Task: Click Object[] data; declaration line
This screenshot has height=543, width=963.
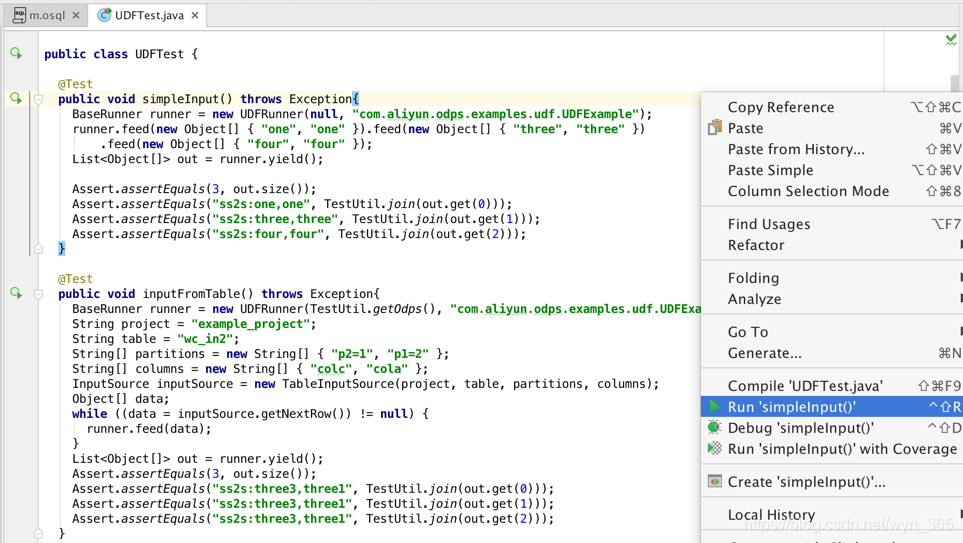Action: 120,399
